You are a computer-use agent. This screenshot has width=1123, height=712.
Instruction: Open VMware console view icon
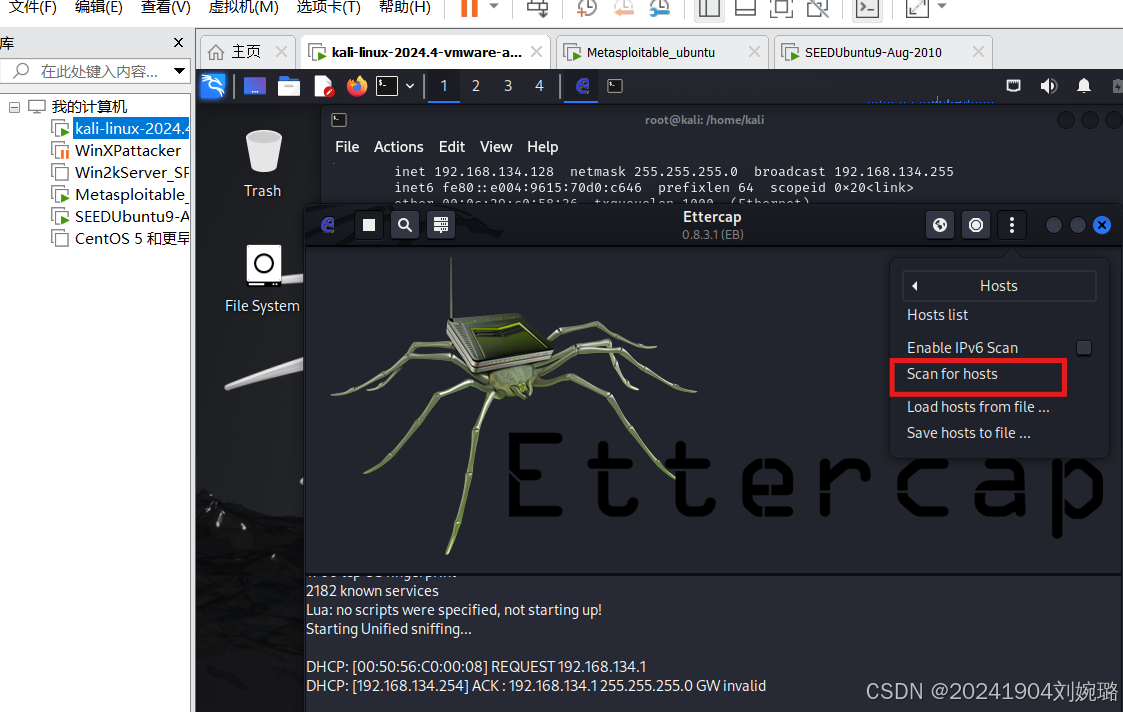(x=867, y=8)
